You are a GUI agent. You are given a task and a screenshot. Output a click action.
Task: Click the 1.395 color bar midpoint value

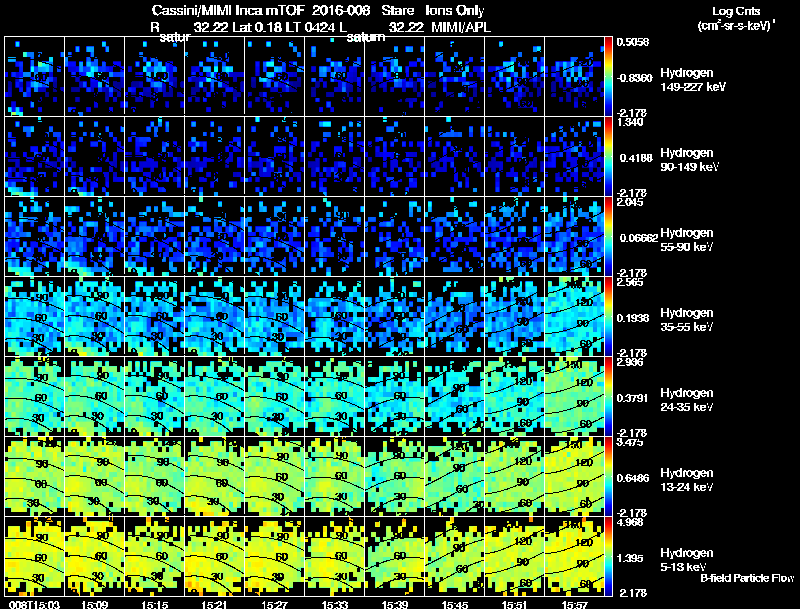(630, 559)
